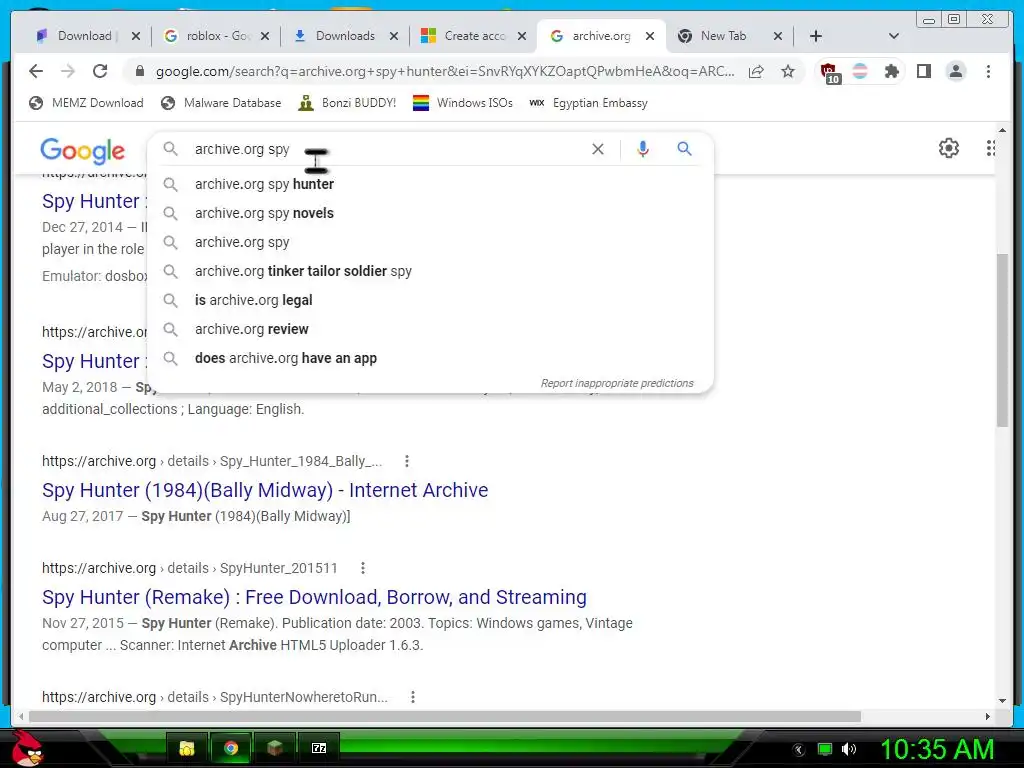This screenshot has width=1024, height=768.
Task: Open the share page icon in address bar
Action: pyautogui.click(x=756, y=71)
